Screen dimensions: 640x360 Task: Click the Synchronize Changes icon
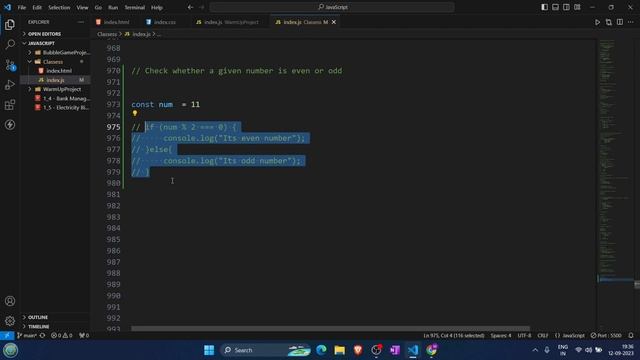pos(42,336)
